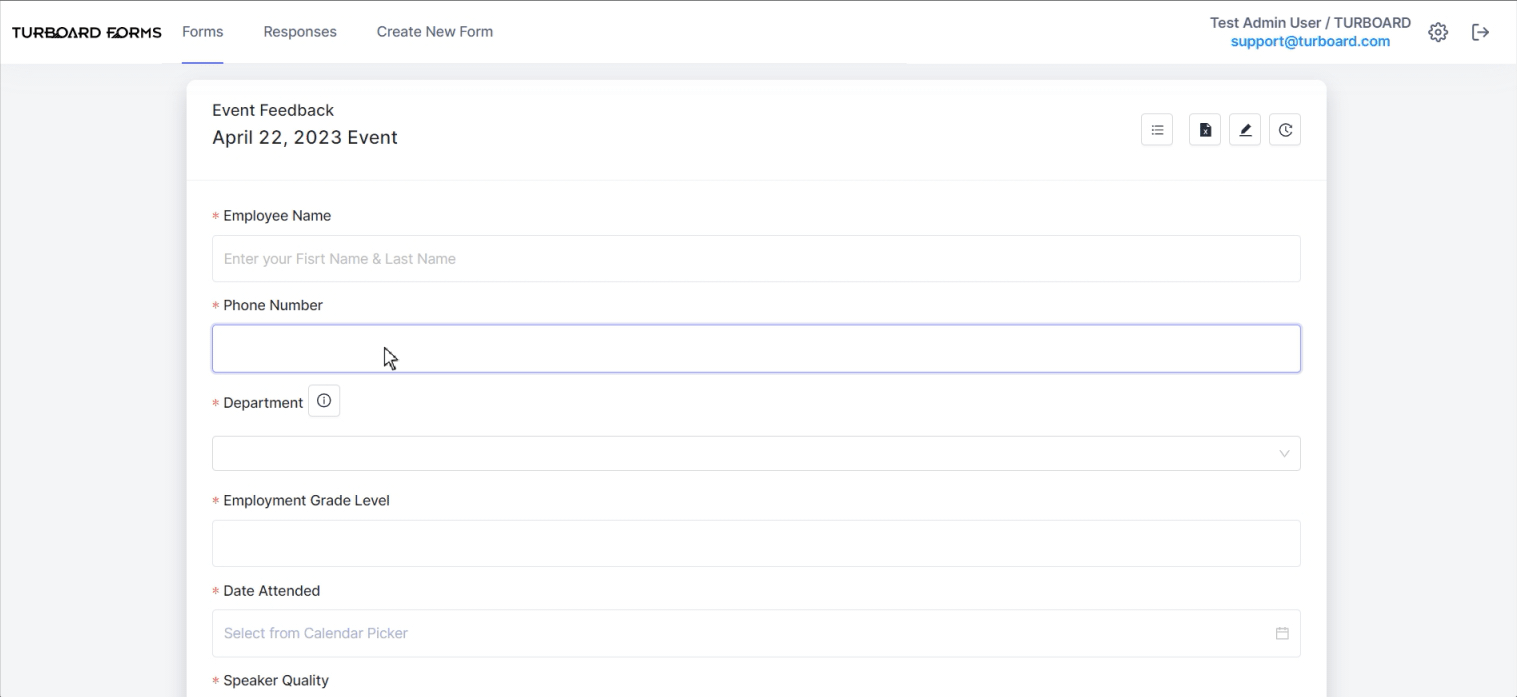This screenshot has height=697, width=1517.
Task: Open the Responses tab
Action: [x=300, y=32]
